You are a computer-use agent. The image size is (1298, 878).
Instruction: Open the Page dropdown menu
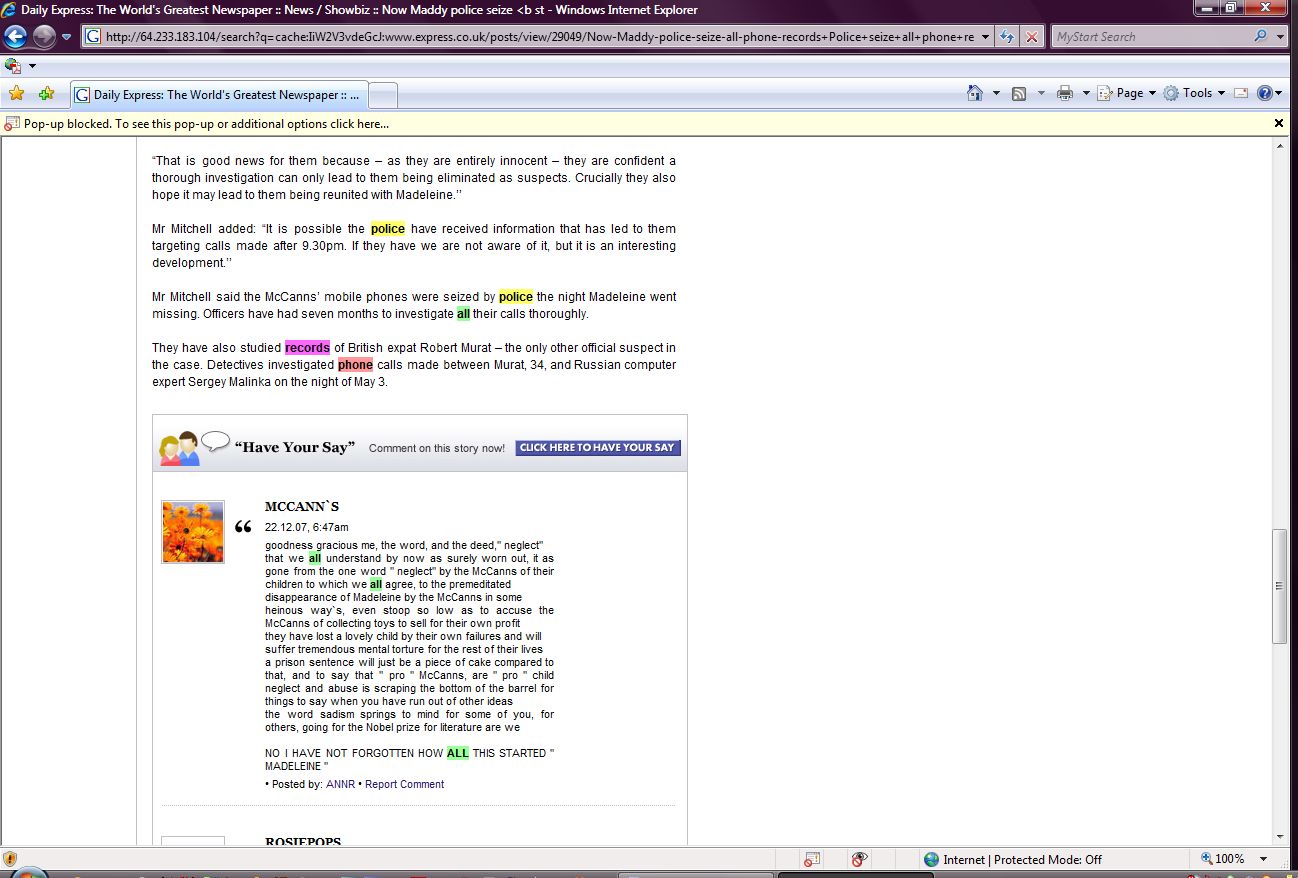point(1127,93)
